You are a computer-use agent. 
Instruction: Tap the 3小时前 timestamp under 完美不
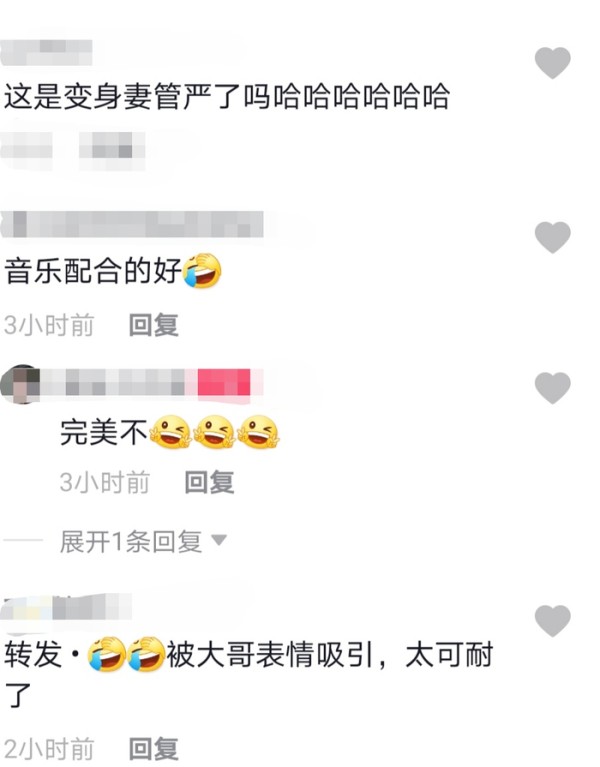pyautogui.click(x=105, y=482)
